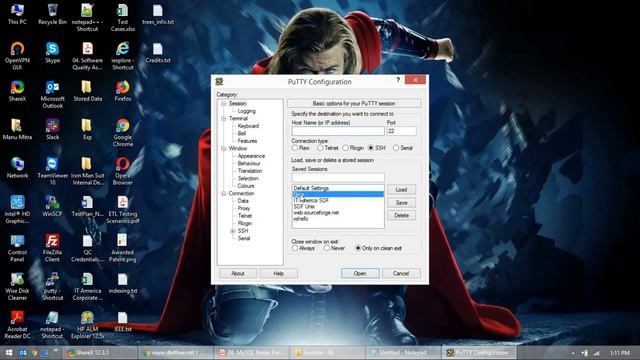Select the OpenVPN GUI desktop icon
This screenshot has width=640, height=360.
coord(17,56)
